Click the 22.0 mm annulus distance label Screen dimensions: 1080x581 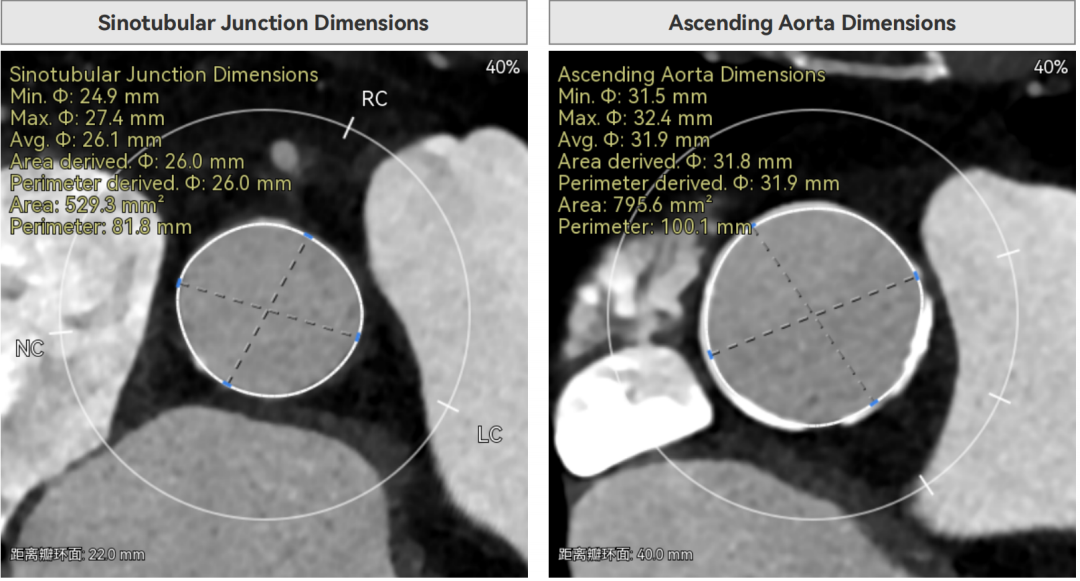tap(78, 555)
